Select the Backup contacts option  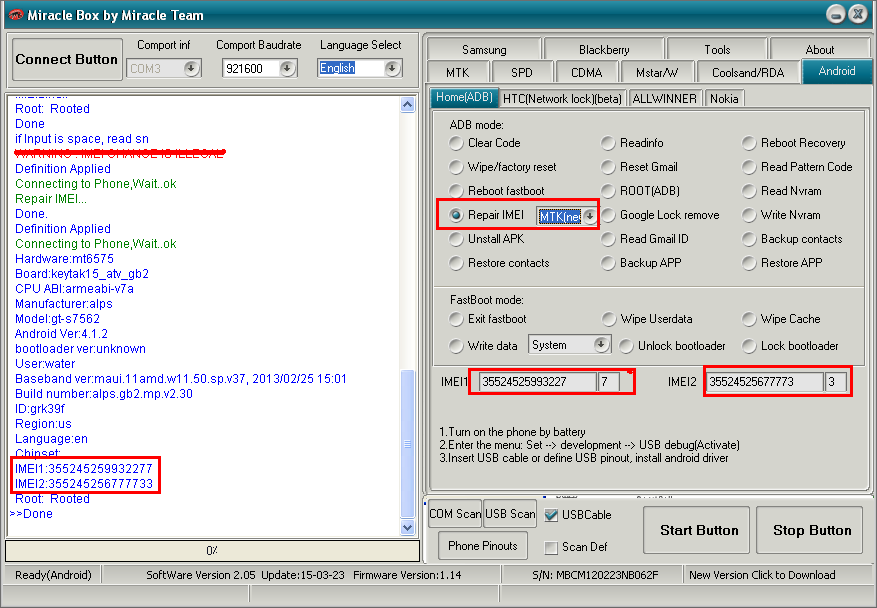coord(793,239)
